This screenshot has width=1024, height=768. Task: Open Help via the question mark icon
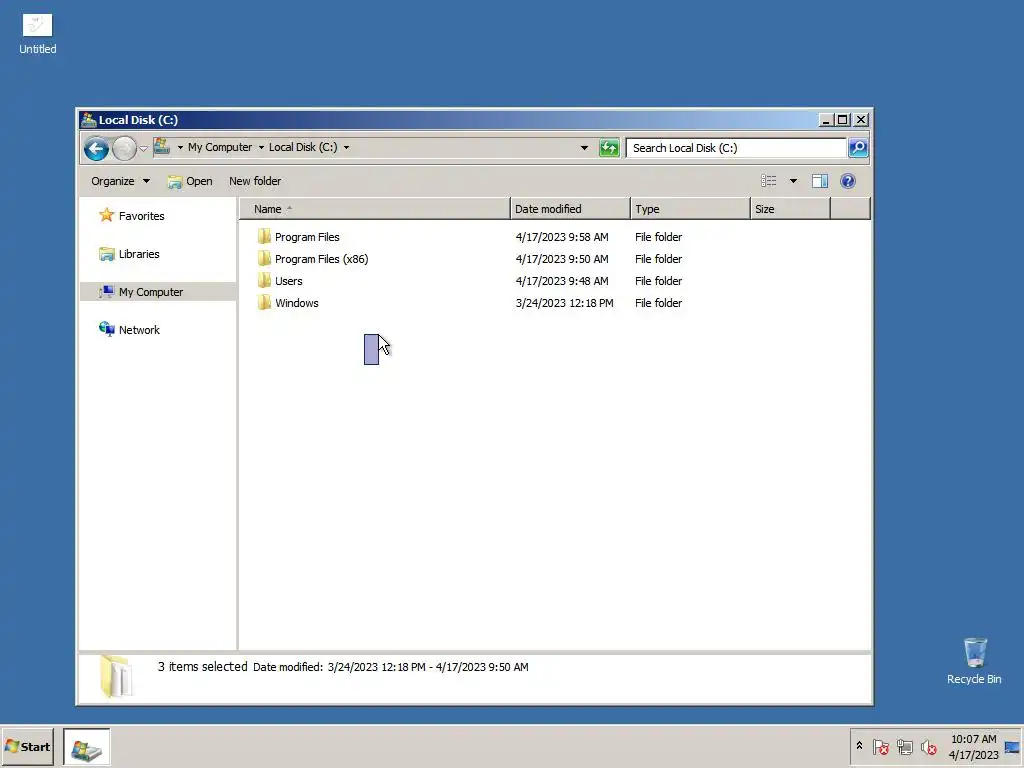848,181
